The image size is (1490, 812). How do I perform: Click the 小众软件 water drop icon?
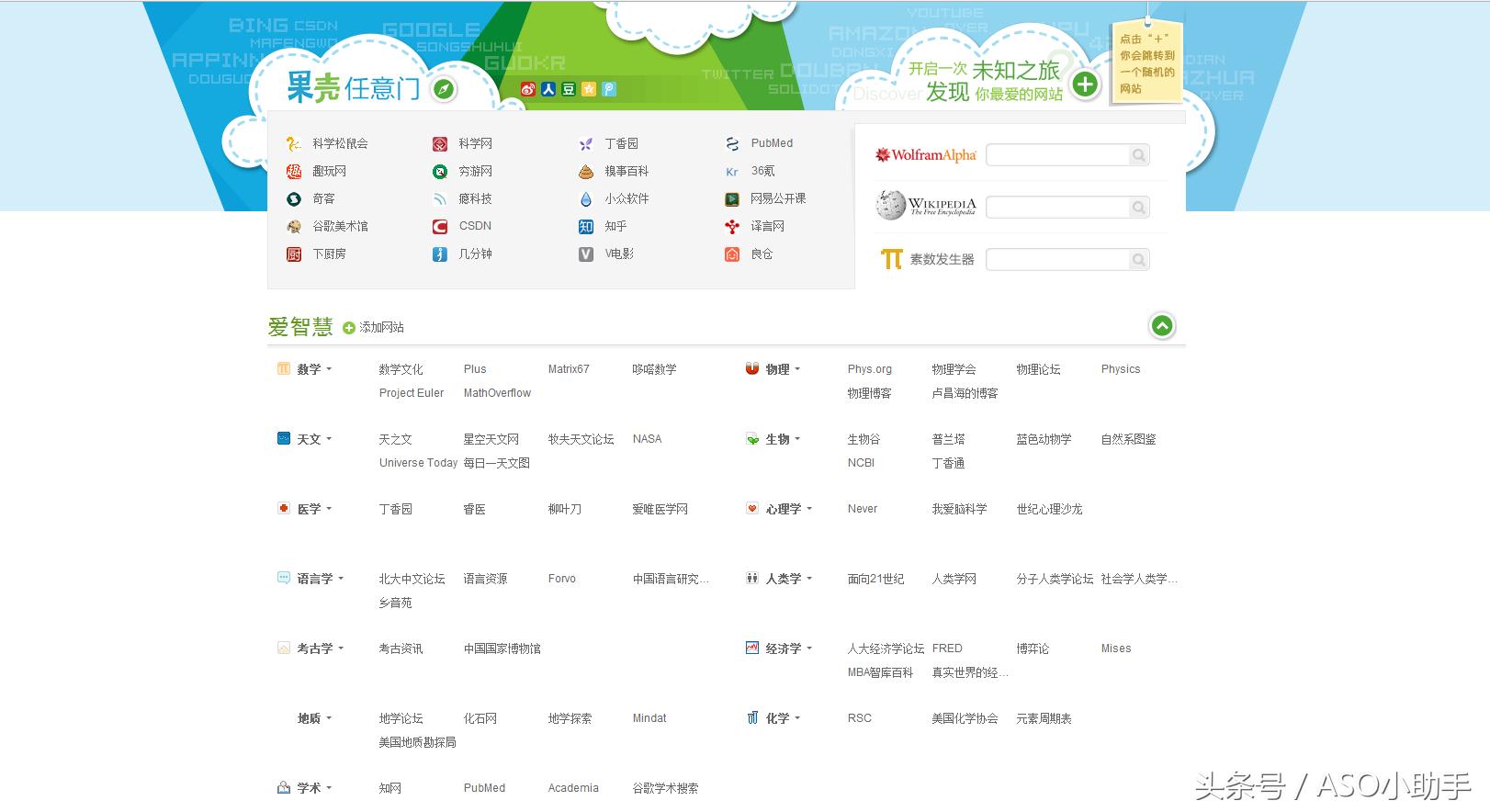click(586, 198)
